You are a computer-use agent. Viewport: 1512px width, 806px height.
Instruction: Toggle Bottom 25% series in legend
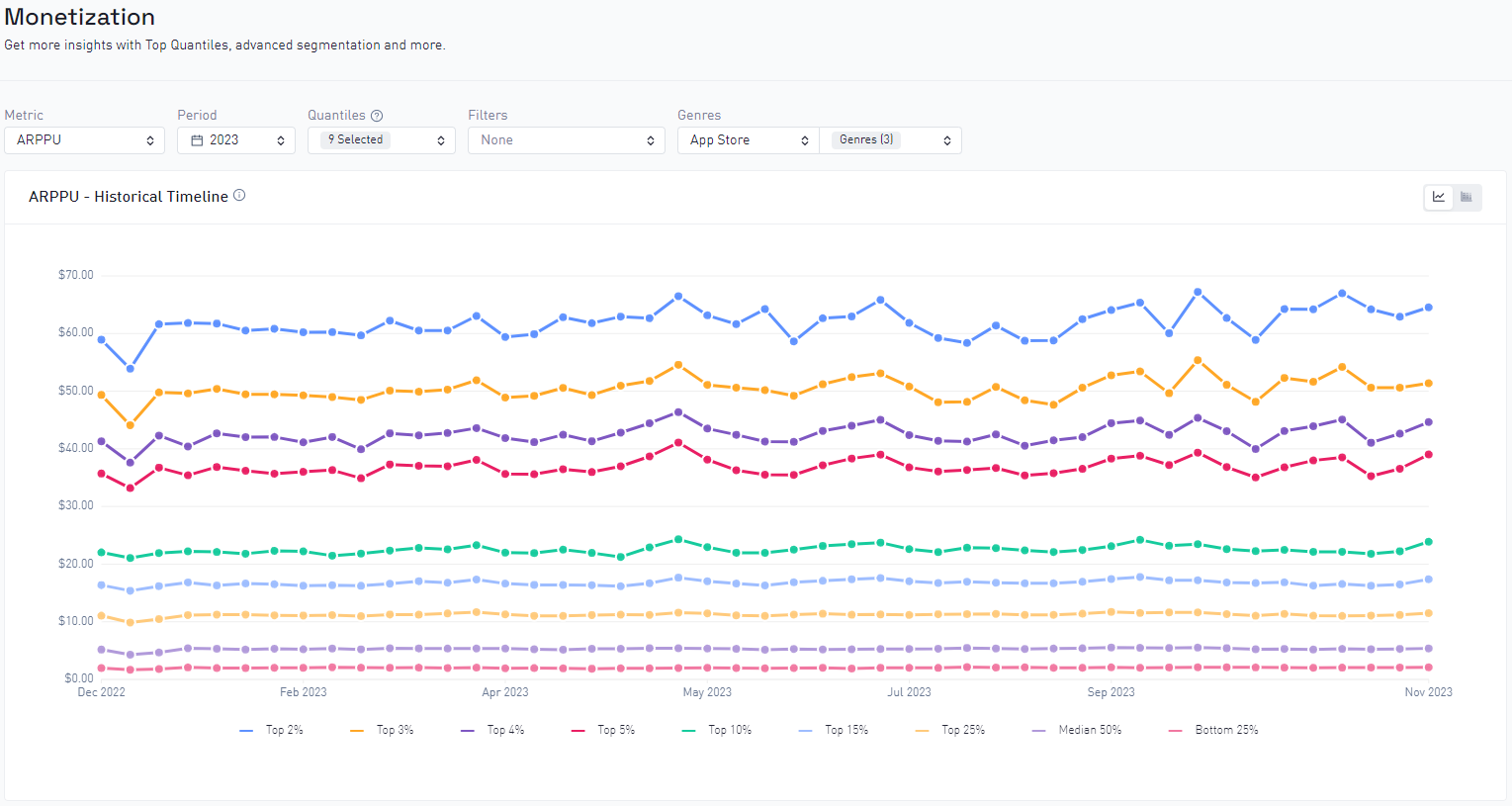coord(1213,730)
